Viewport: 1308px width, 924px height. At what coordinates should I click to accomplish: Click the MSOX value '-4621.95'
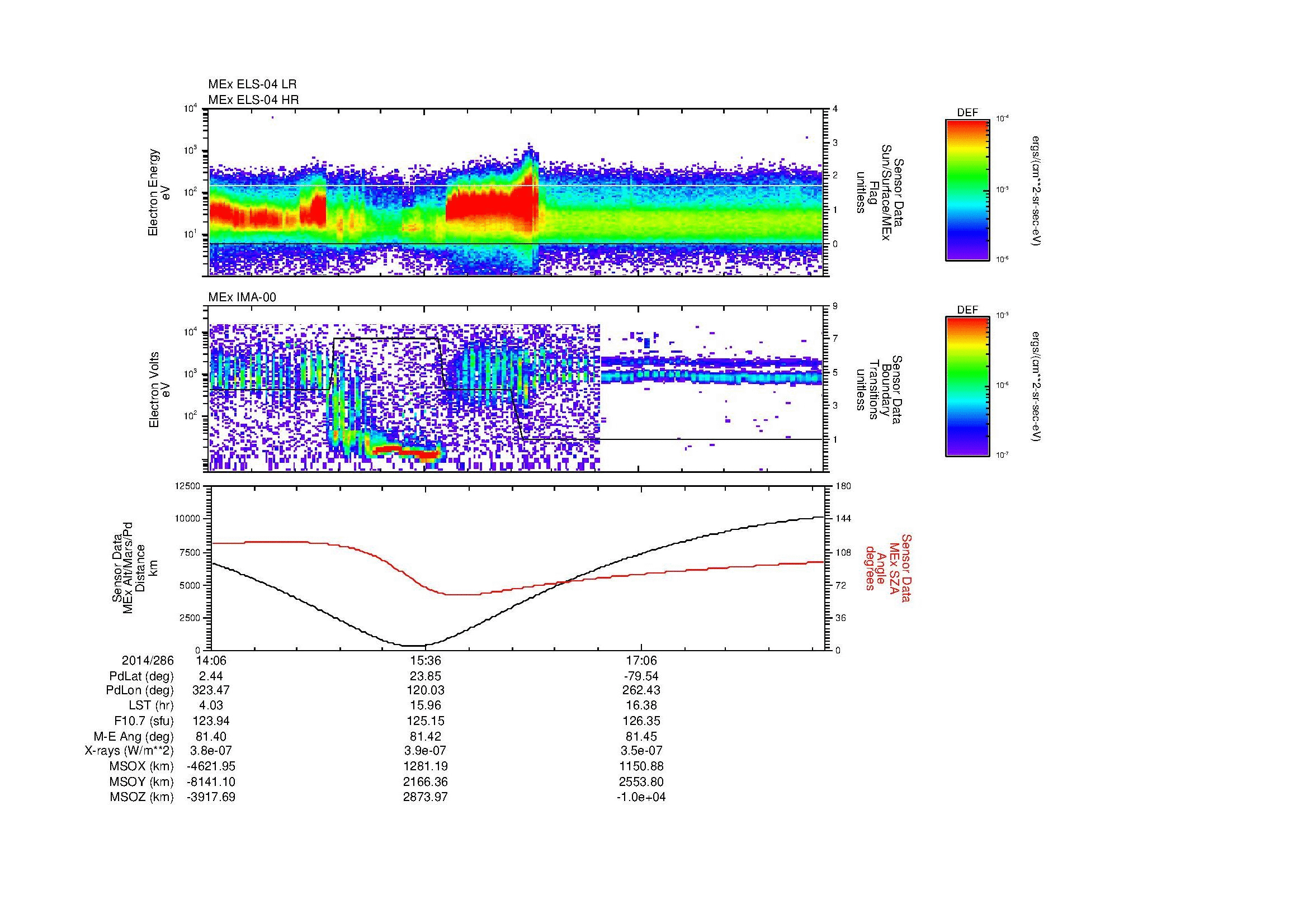[x=211, y=767]
